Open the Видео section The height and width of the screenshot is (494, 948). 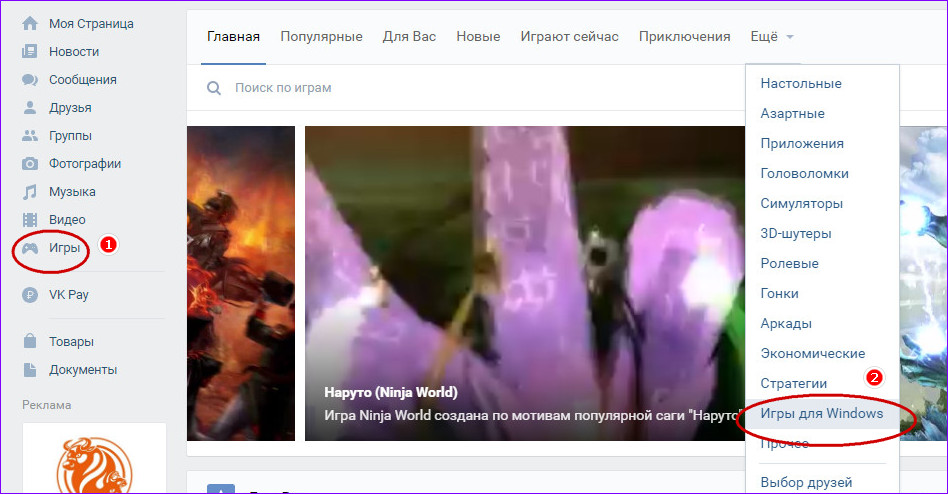pyautogui.click(x=67, y=219)
